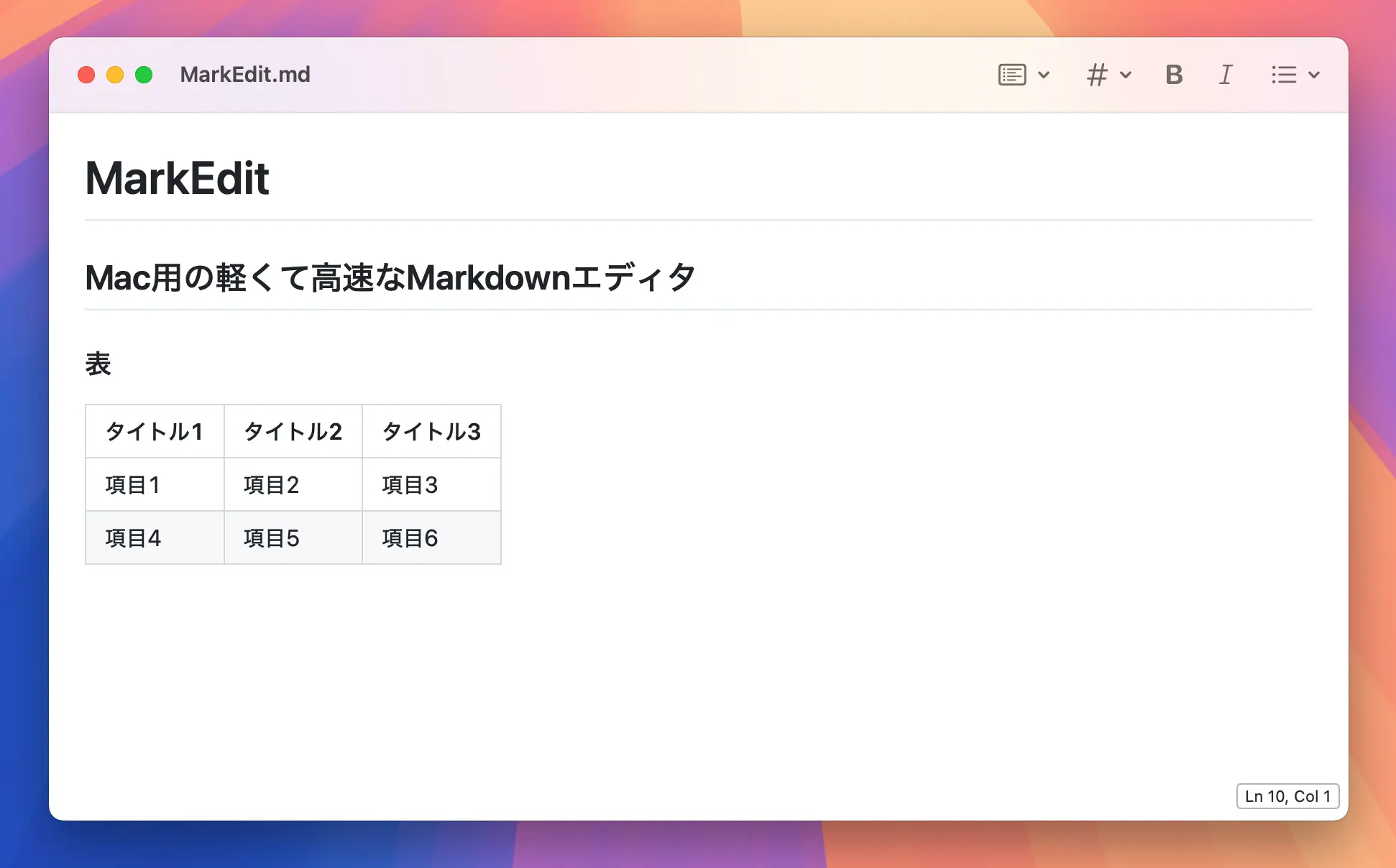Screen dimensions: 1396x868
Task: Maximize the window with green button
Action: coord(144,75)
